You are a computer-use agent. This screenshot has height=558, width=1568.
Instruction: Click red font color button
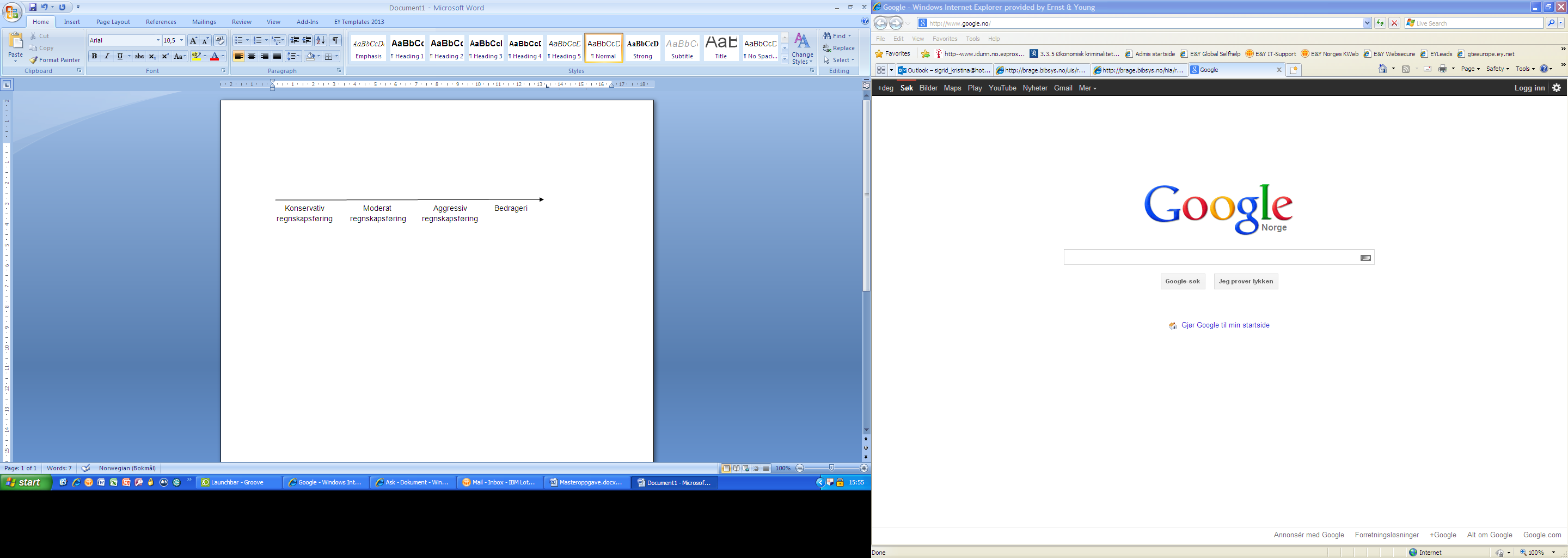[x=215, y=56]
